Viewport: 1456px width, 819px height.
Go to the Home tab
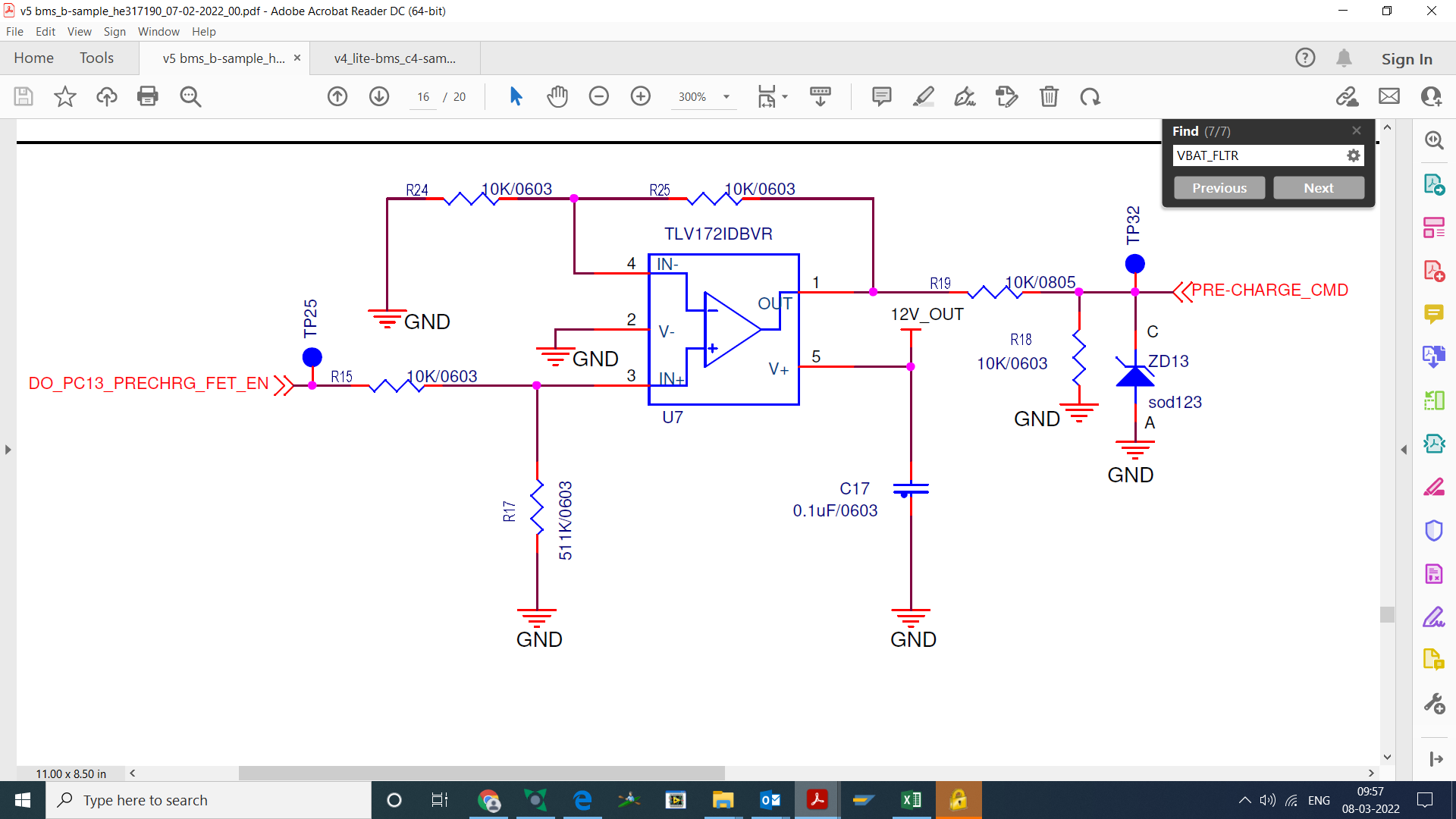click(x=33, y=58)
